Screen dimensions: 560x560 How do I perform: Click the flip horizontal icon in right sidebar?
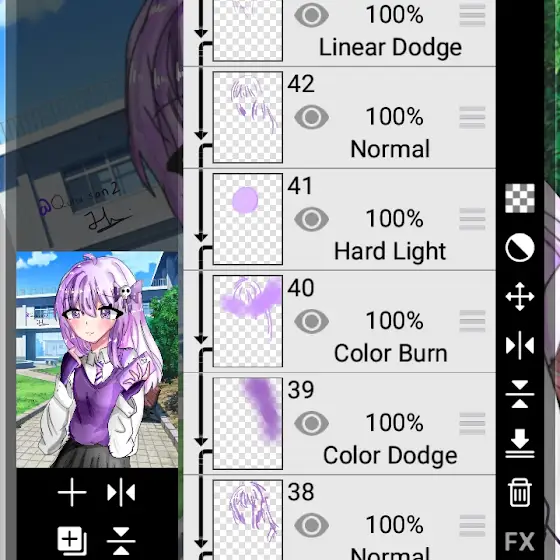pos(520,345)
